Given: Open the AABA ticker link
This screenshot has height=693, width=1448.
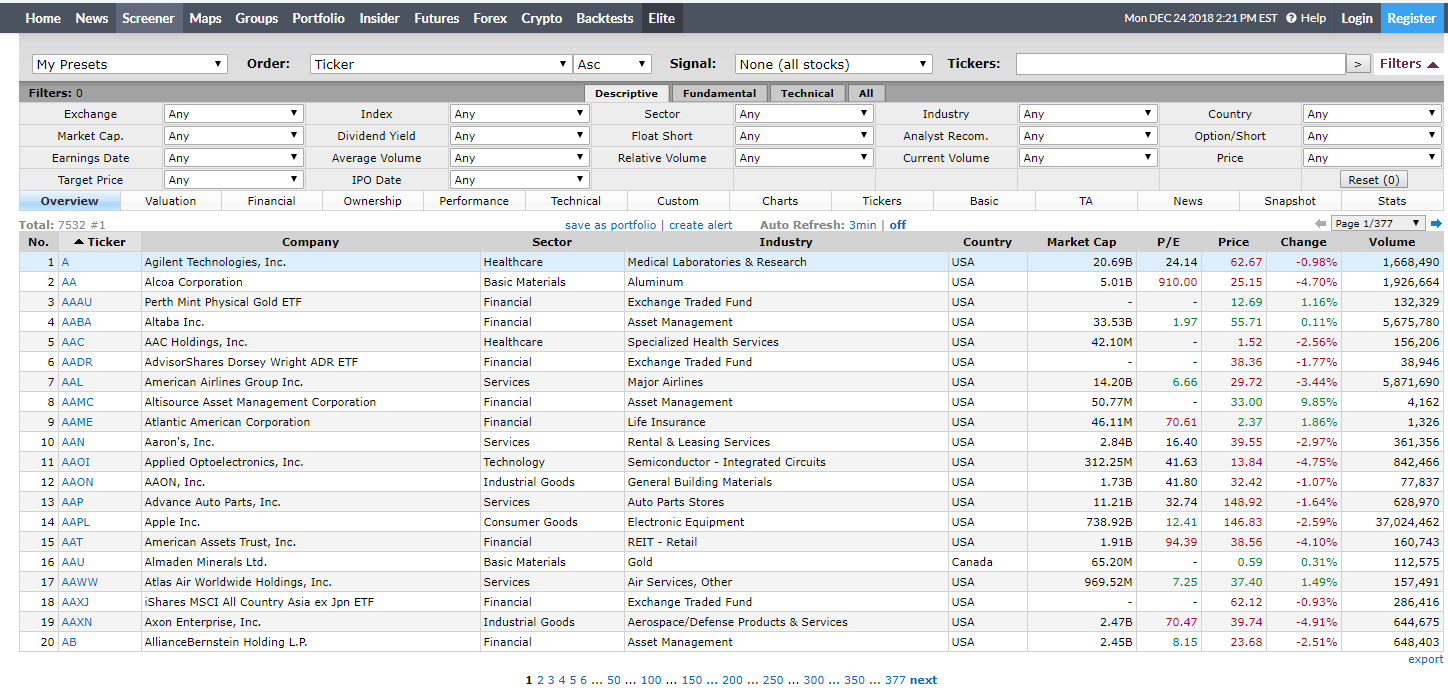Looking at the screenshot, I should (77, 322).
